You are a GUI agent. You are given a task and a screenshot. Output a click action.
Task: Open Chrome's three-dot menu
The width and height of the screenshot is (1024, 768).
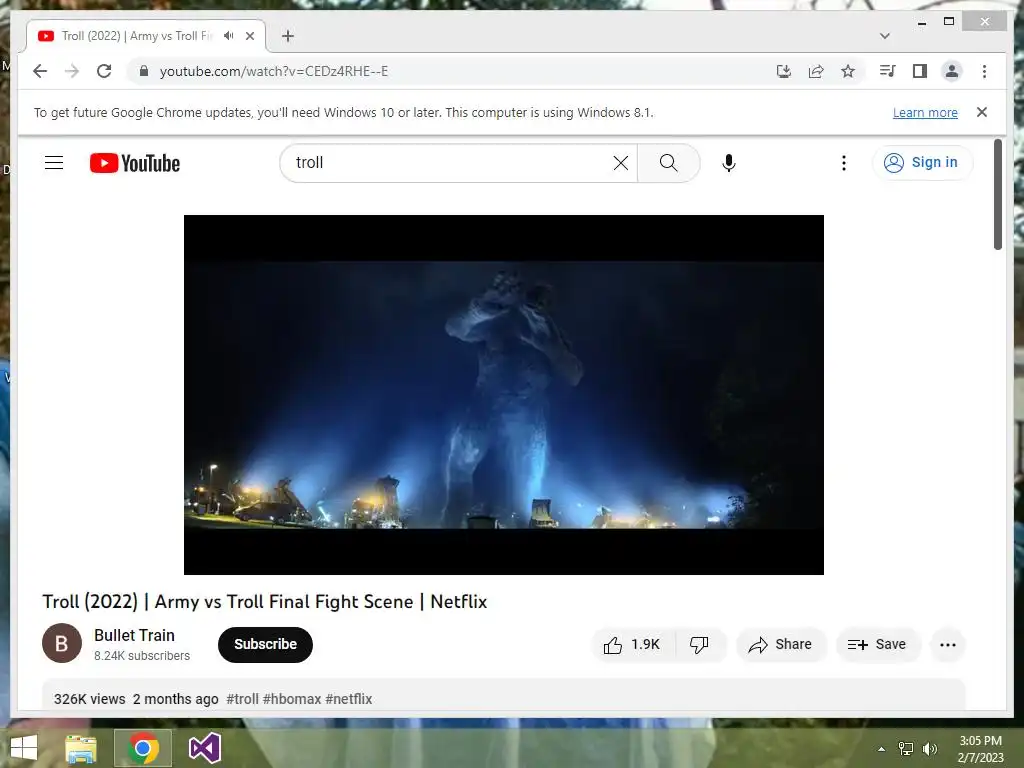click(x=984, y=71)
